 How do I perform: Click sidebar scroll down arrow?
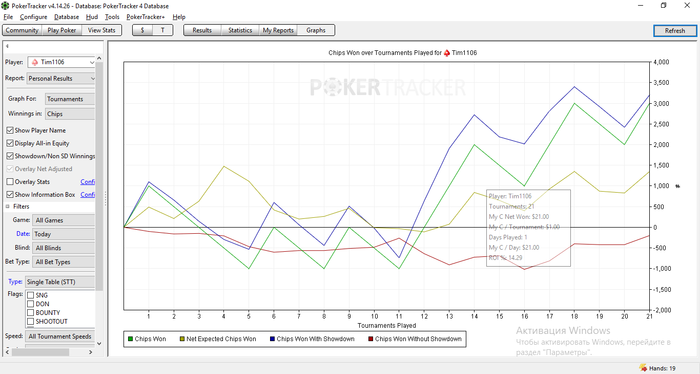99,344
